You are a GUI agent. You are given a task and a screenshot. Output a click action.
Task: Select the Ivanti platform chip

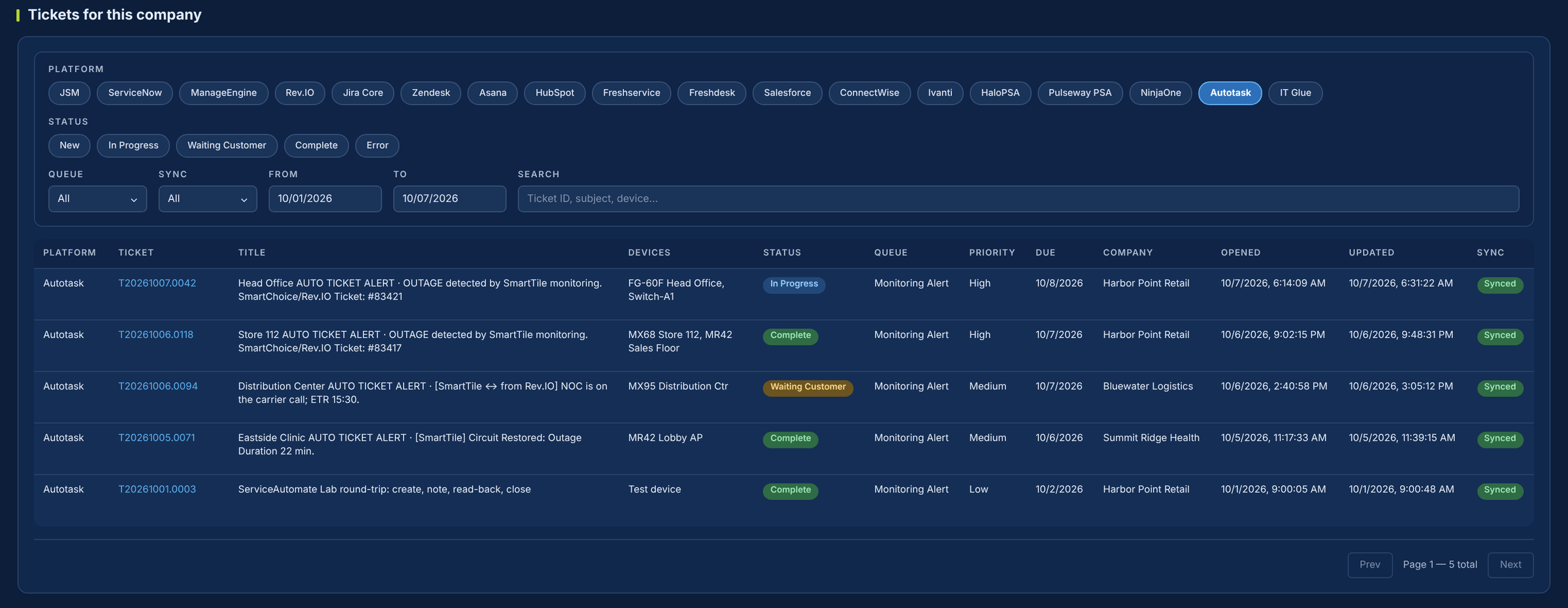(x=940, y=93)
